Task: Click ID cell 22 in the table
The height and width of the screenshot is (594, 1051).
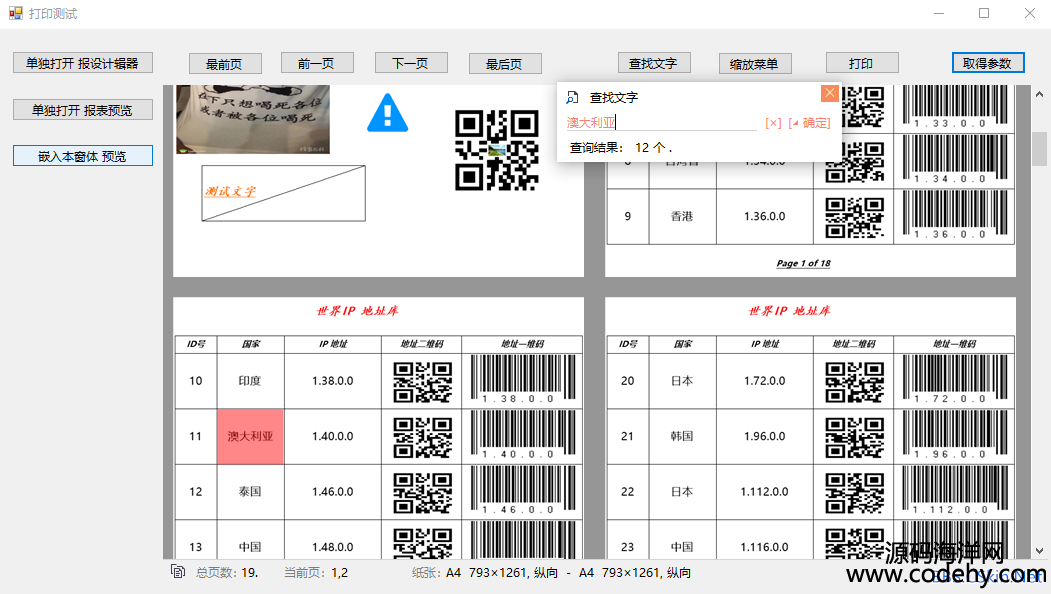Action: click(x=627, y=491)
